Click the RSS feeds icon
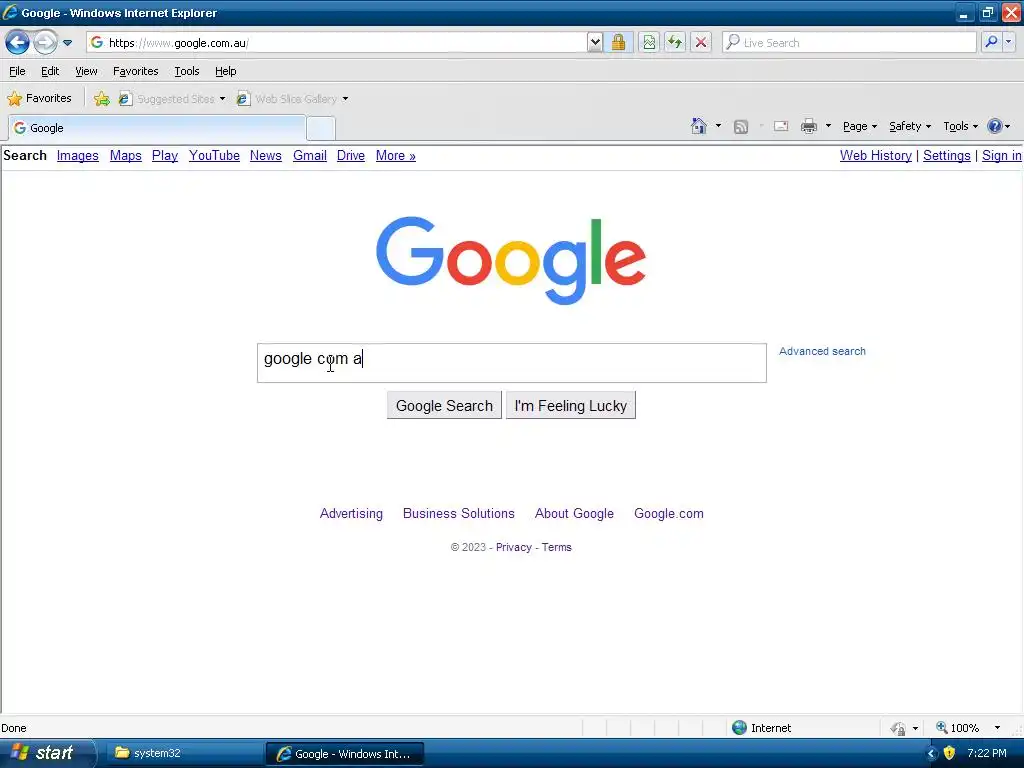 coord(741,127)
